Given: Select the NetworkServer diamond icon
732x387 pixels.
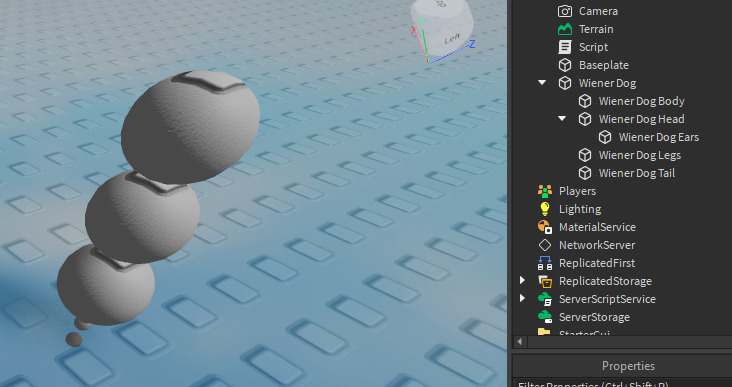Looking at the screenshot, I should pos(545,245).
